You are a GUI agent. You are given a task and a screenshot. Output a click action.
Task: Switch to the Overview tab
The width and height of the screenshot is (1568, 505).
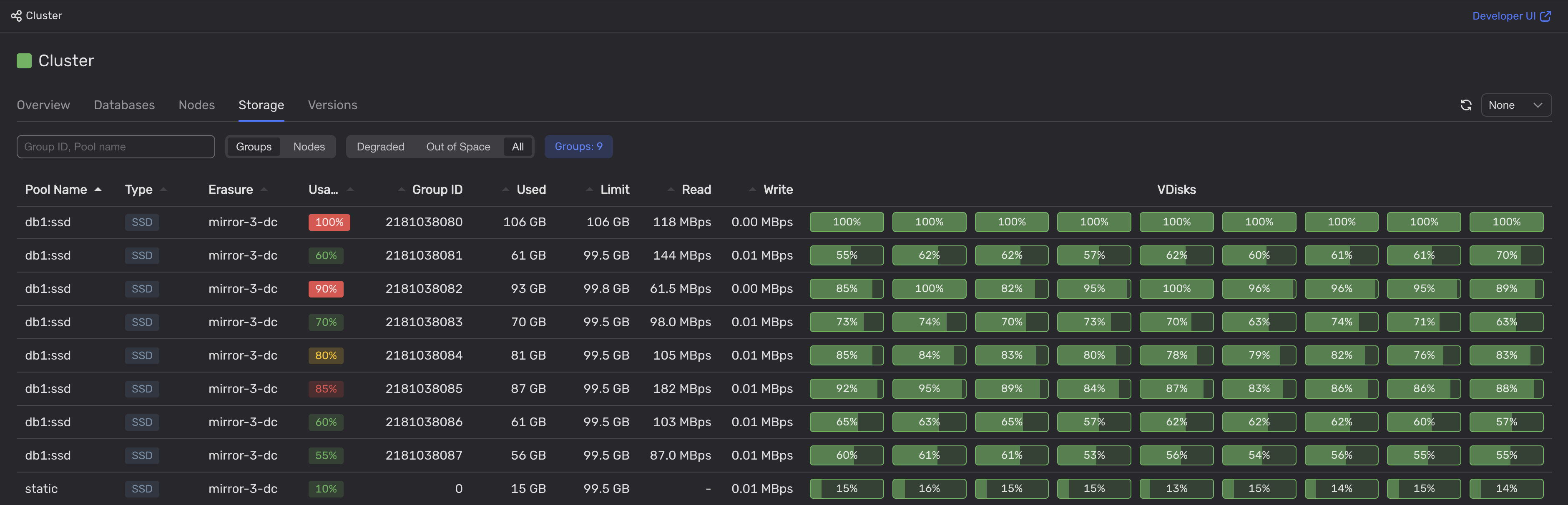click(43, 105)
